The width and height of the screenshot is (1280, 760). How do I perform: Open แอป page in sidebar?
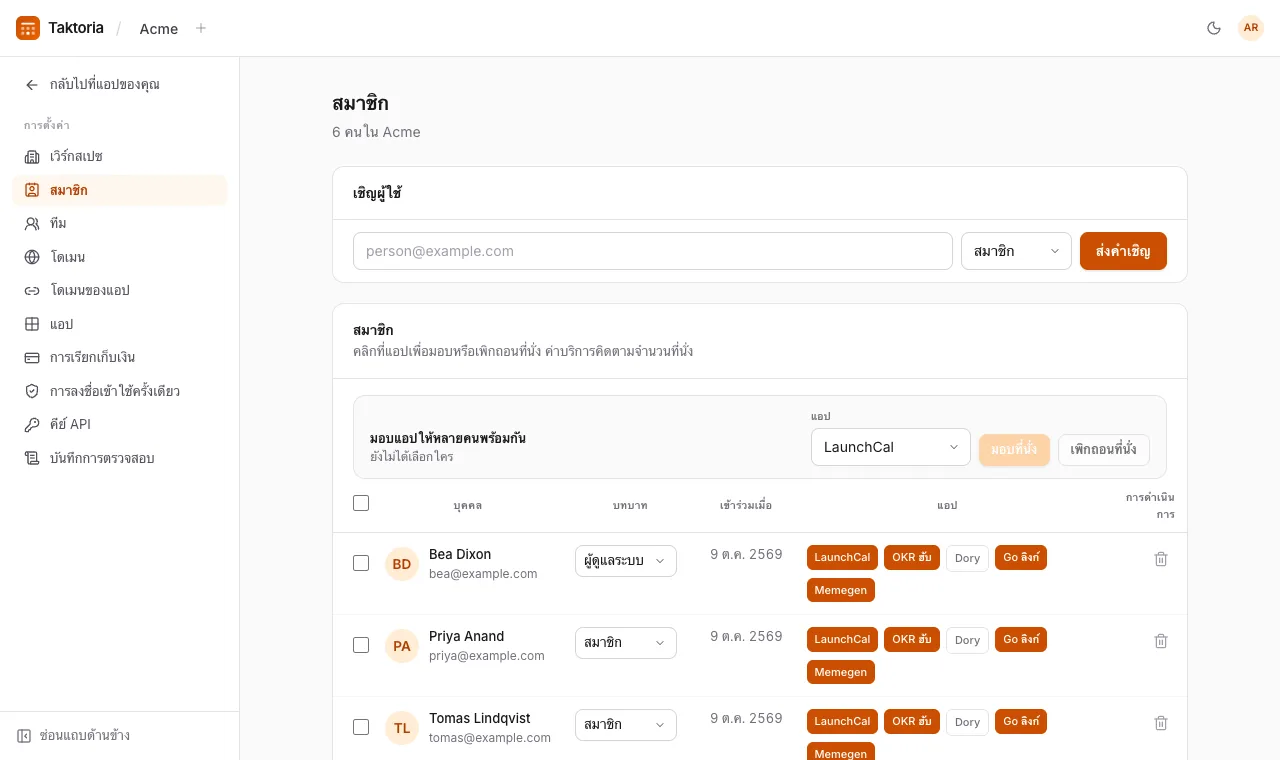pos(120,324)
